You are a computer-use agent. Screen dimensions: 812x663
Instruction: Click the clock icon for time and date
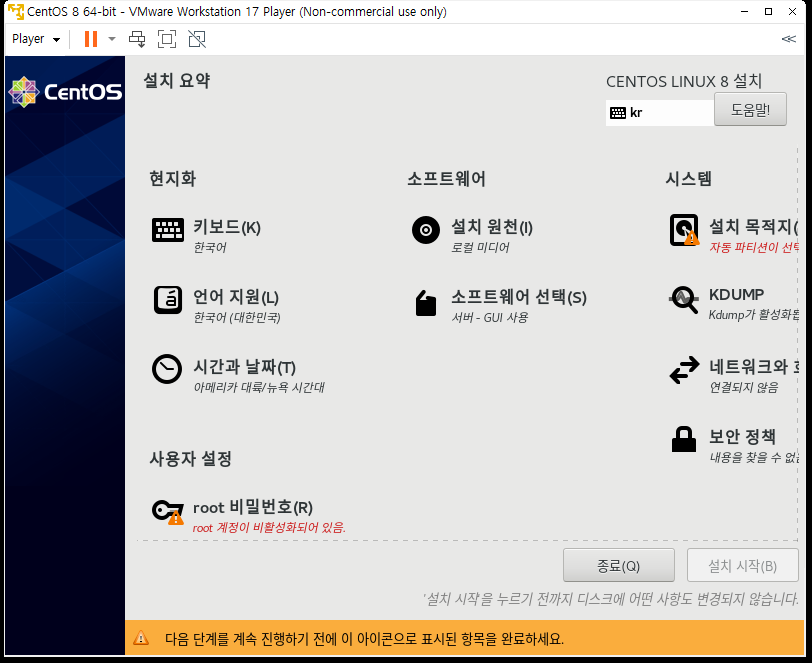click(167, 369)
